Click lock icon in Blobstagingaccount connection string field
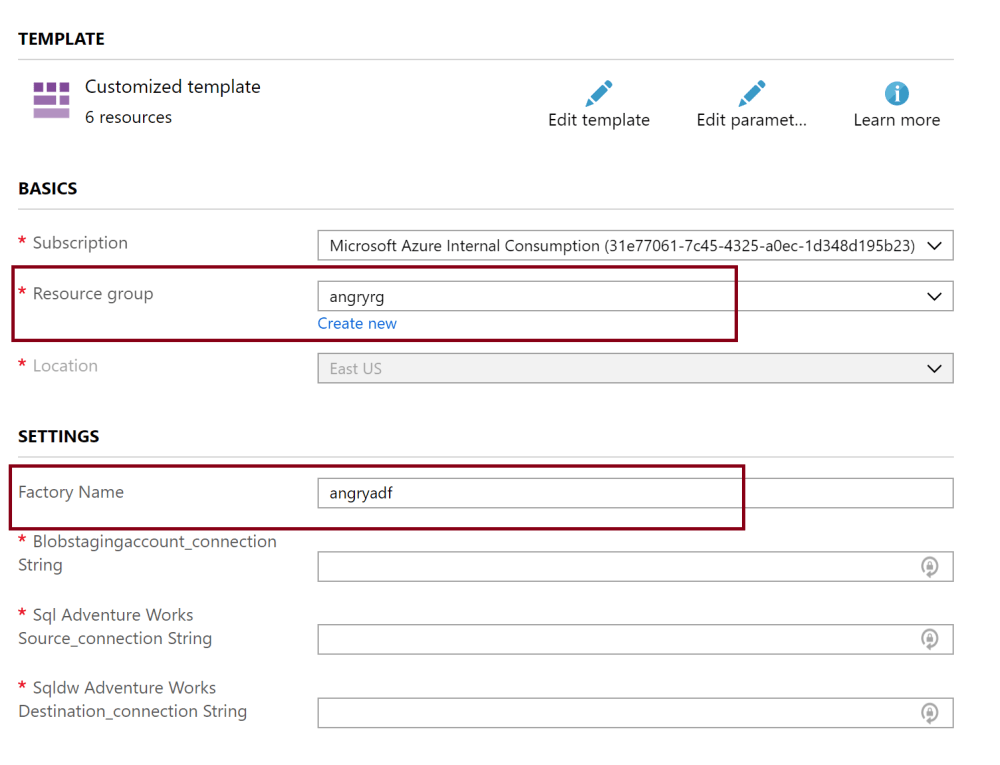1000x765 pixels. [x=929, y=567]
